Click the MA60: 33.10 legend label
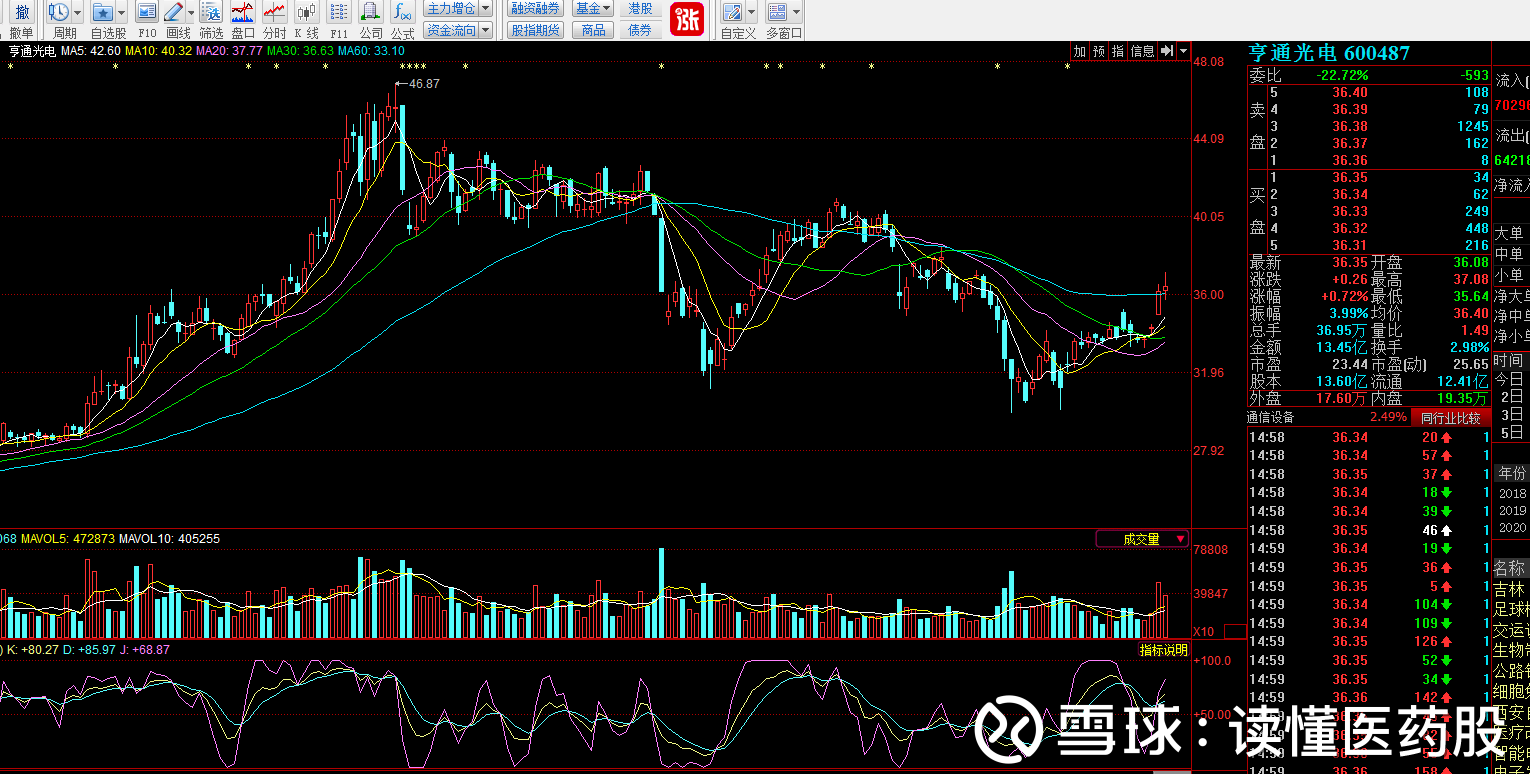Screen dimensions: 1530x774 pyautogui.click(x=371, y=51)
